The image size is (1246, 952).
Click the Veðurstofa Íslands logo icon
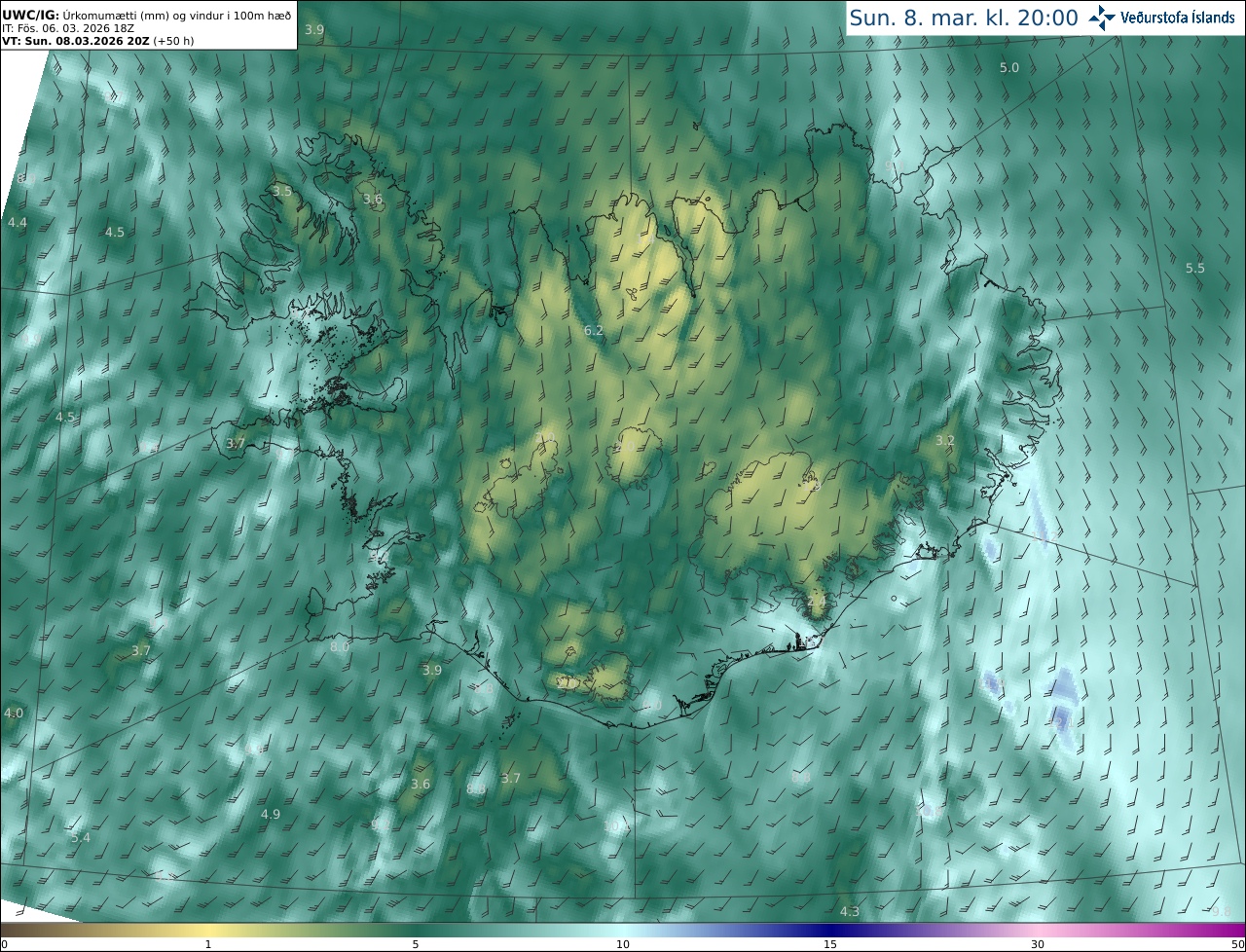pos(1102,18)
